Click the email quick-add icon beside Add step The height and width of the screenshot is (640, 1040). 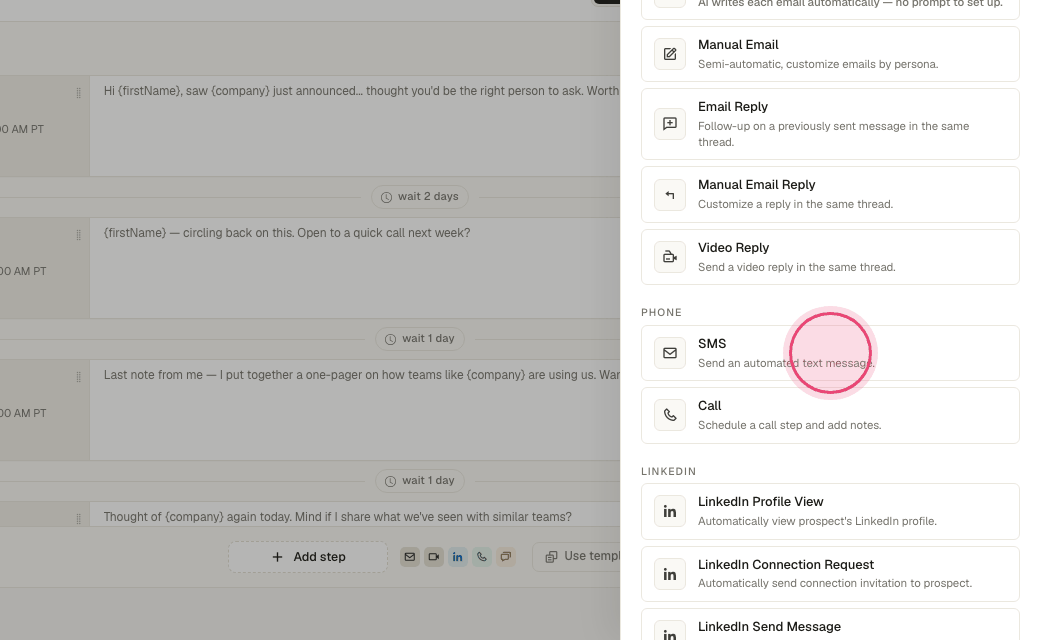(x=410, y=557)
